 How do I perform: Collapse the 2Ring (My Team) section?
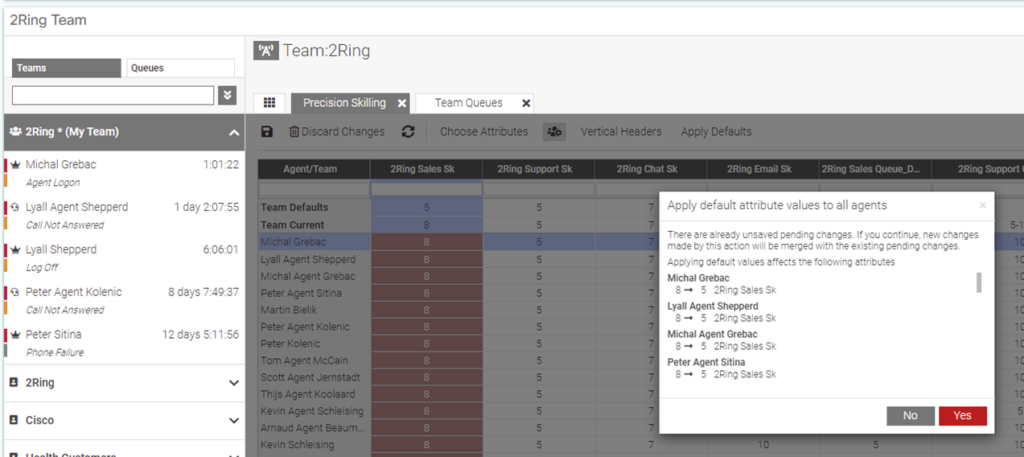pyautogui.click(x=234, y=133)
